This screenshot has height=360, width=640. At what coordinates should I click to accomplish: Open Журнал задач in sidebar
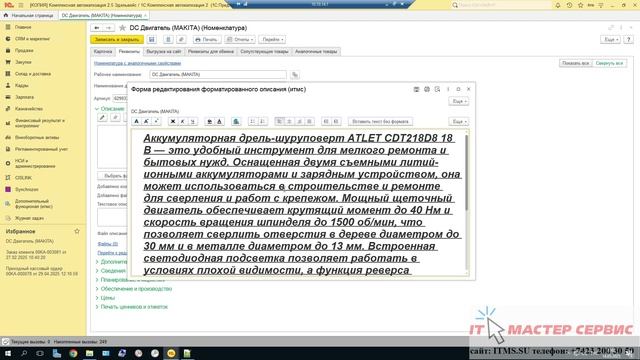pos(29,218)
